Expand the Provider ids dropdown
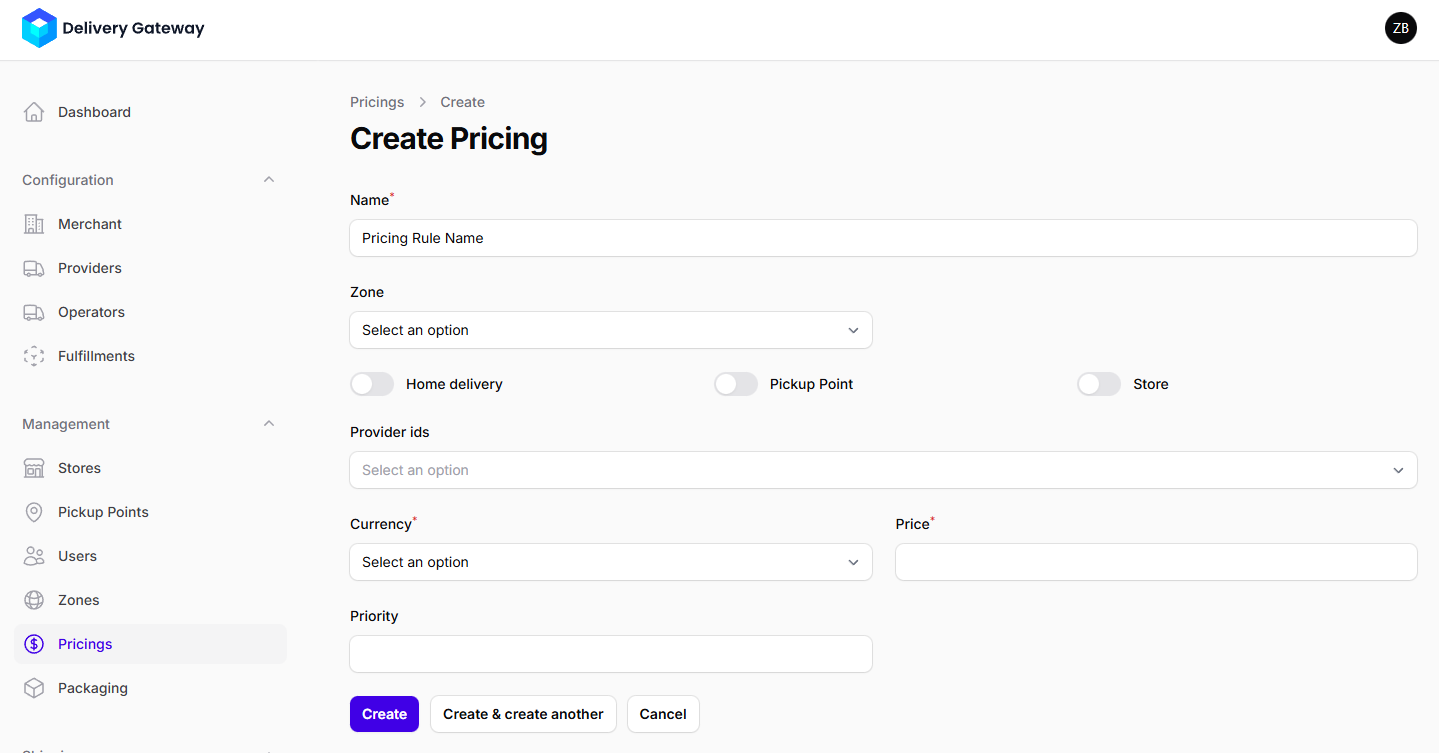This screenshot has height=753, width=1439. [x=882, y=470]
